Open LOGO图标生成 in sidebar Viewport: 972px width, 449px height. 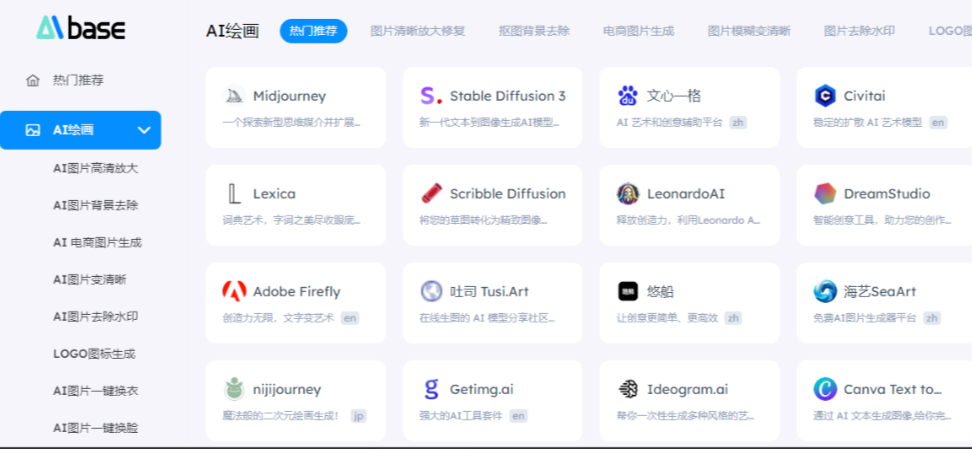click(94, 354)
